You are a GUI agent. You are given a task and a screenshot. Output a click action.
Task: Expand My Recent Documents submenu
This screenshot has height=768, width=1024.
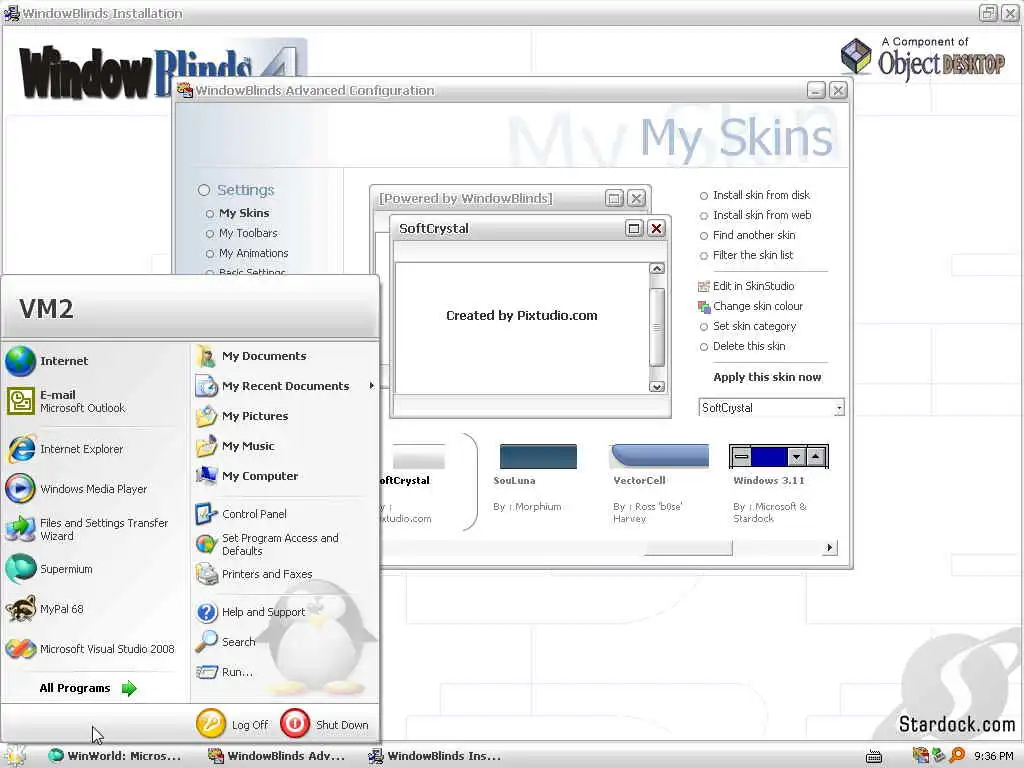(285, 386)
